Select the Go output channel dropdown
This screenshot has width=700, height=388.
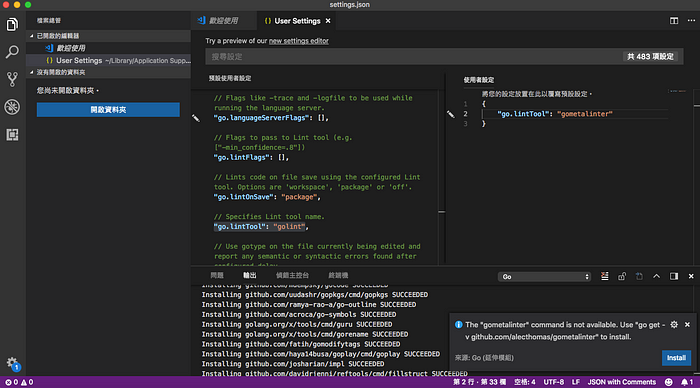pos(544,277)
